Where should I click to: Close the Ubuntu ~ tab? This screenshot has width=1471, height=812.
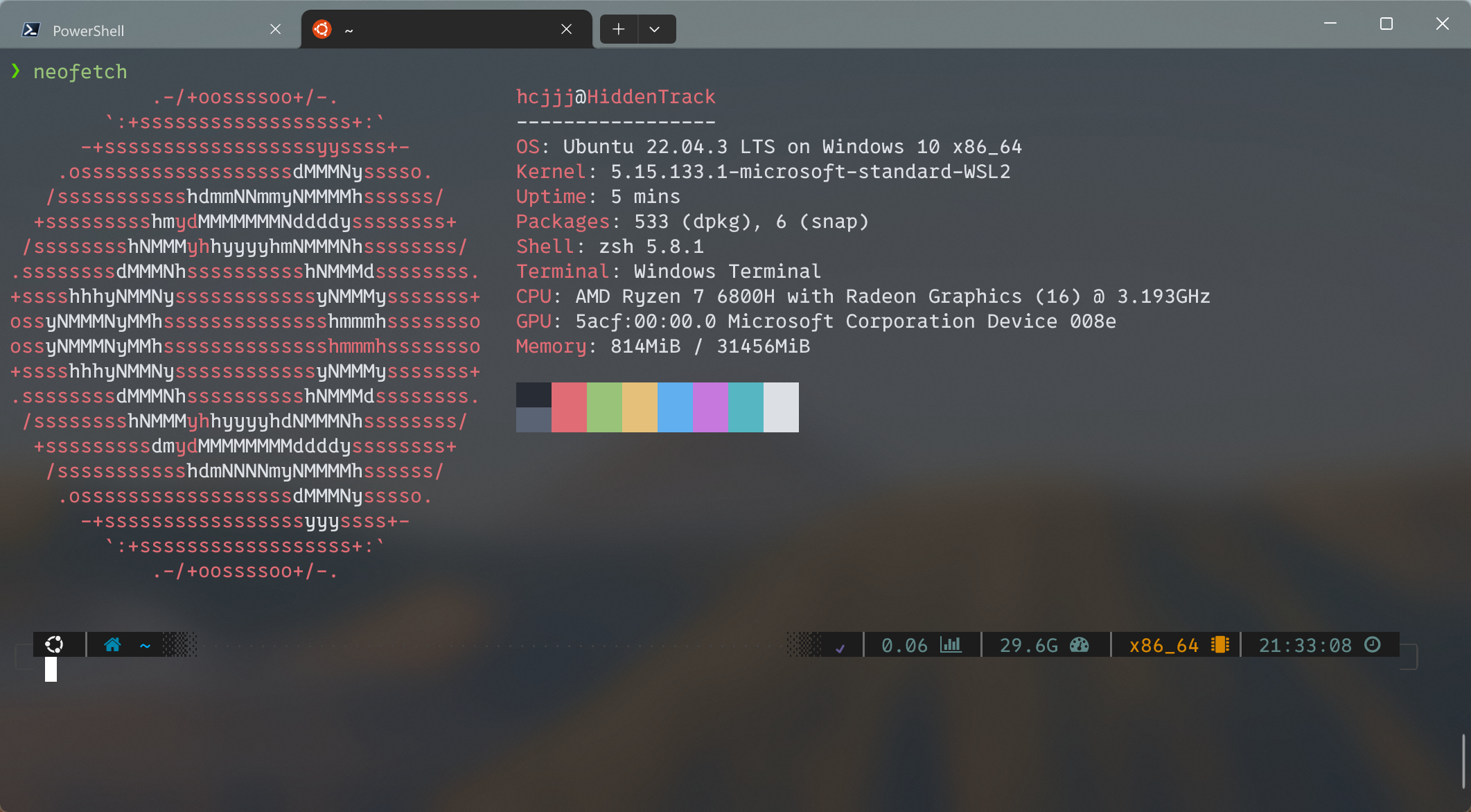tap(566, 29)
